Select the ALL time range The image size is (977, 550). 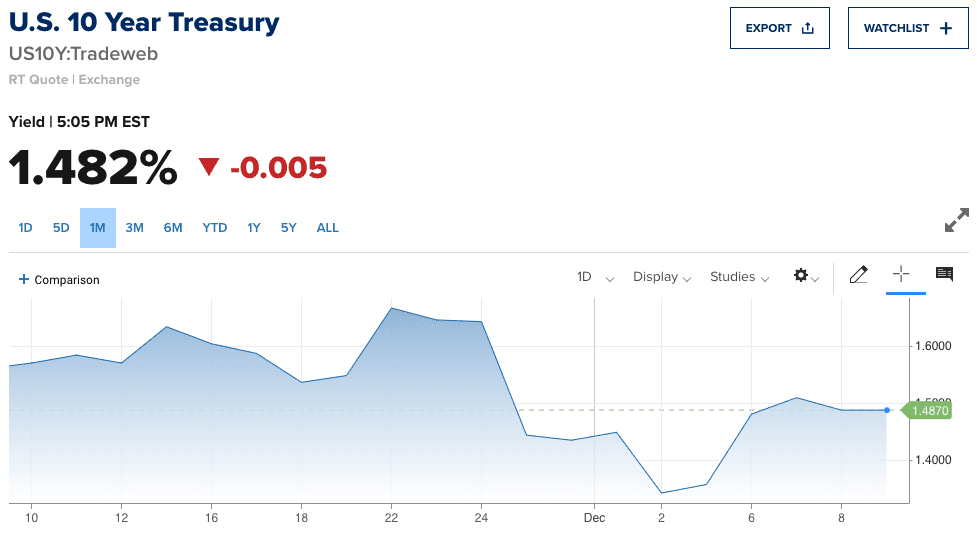pyautogui.click(x=328, y=228)
